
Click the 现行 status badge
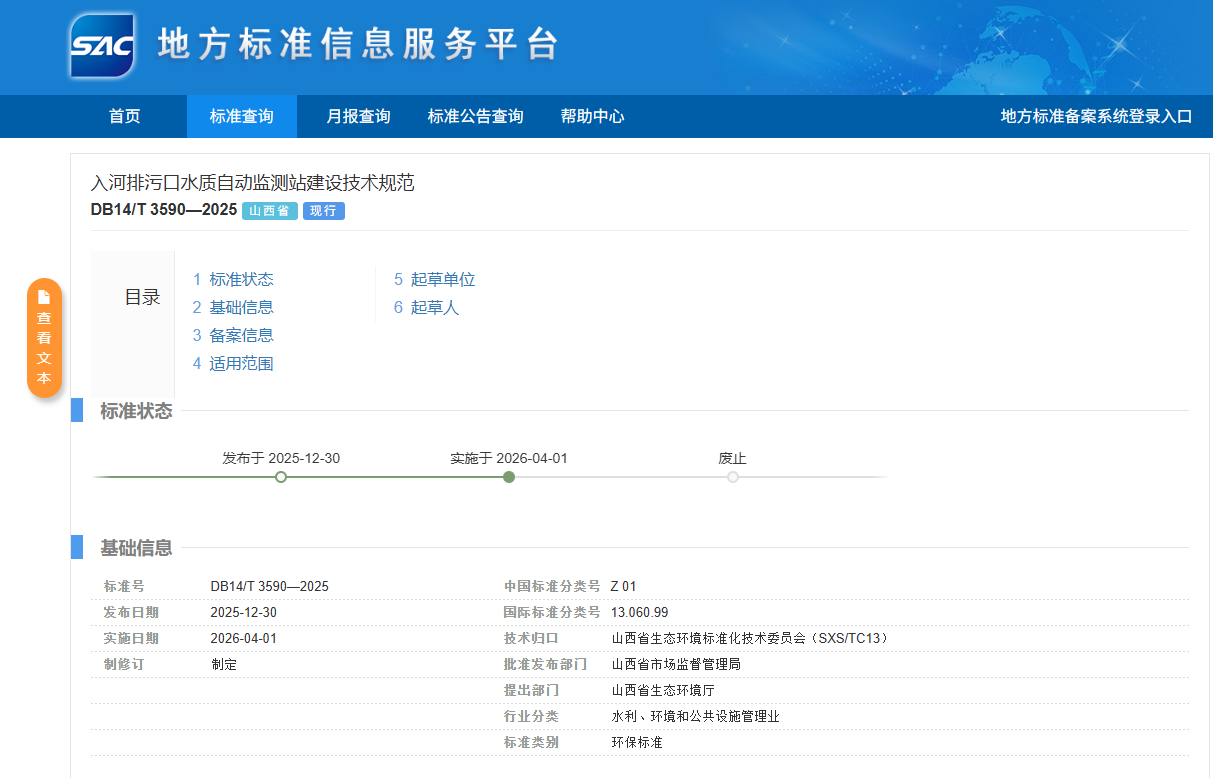click(323, 211)
